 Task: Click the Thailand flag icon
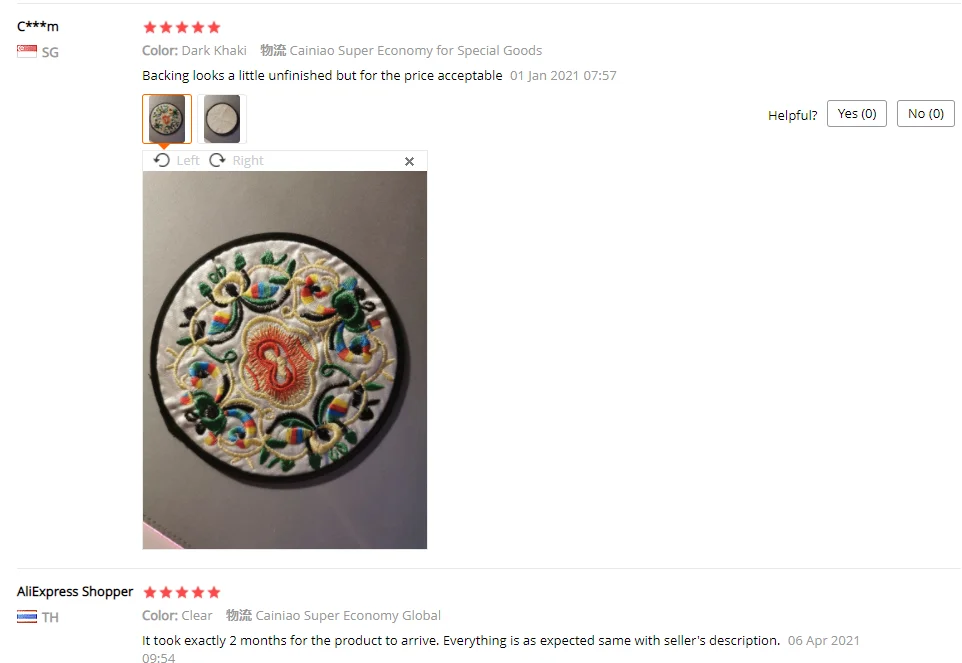(x=26, y=616)
